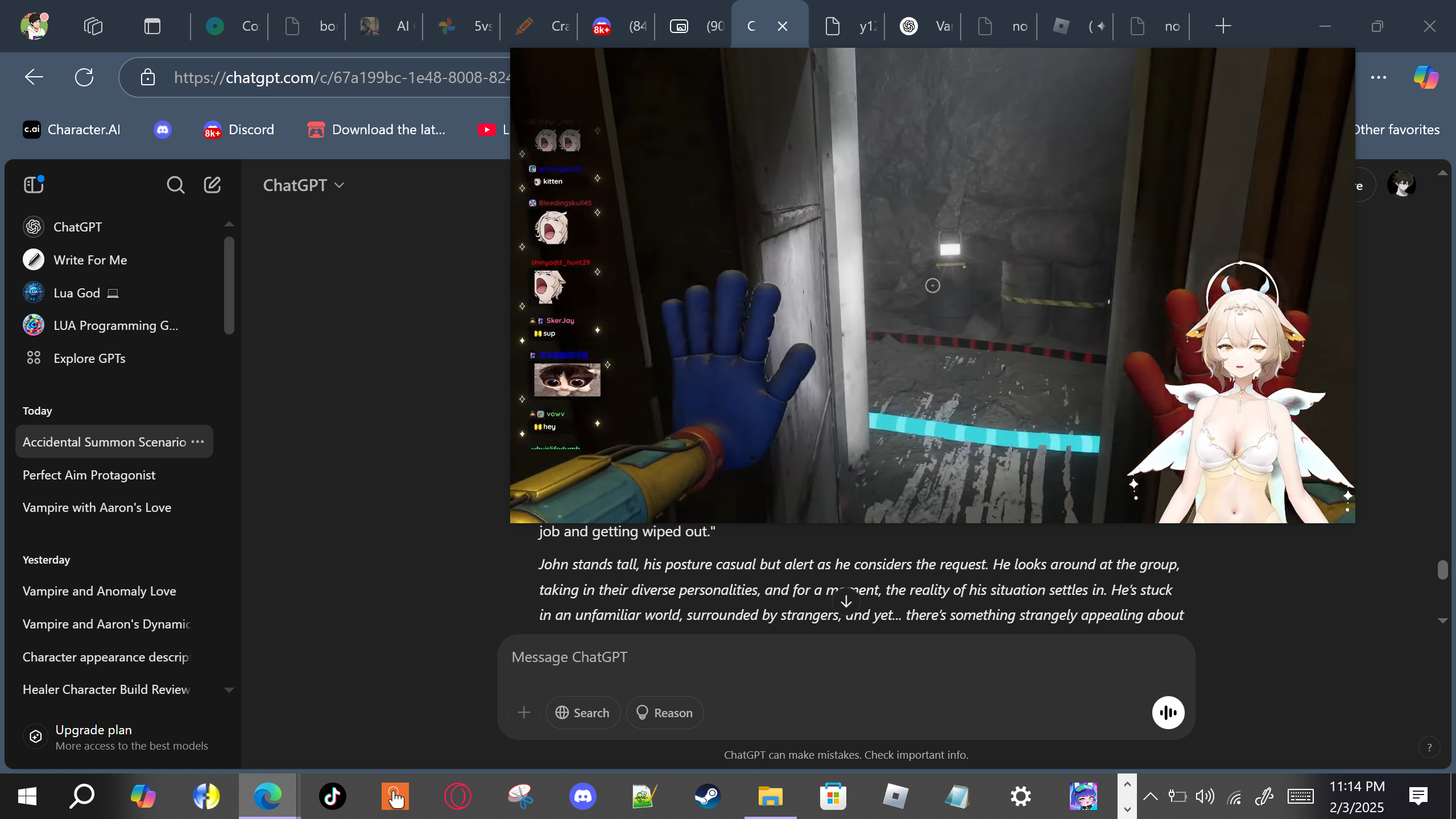Open a new browser tab

pyautogui.click(x=1223, y=26)
